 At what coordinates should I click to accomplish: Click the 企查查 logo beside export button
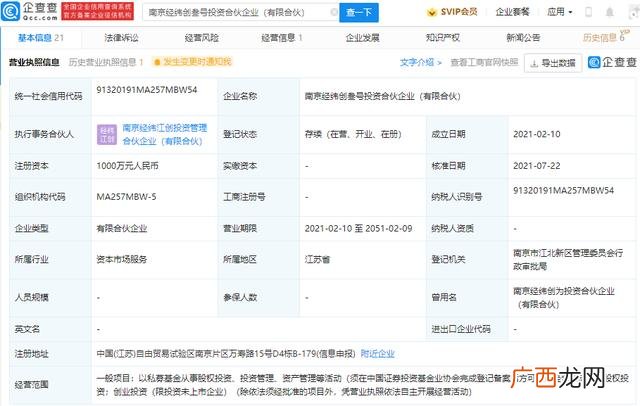613,62
